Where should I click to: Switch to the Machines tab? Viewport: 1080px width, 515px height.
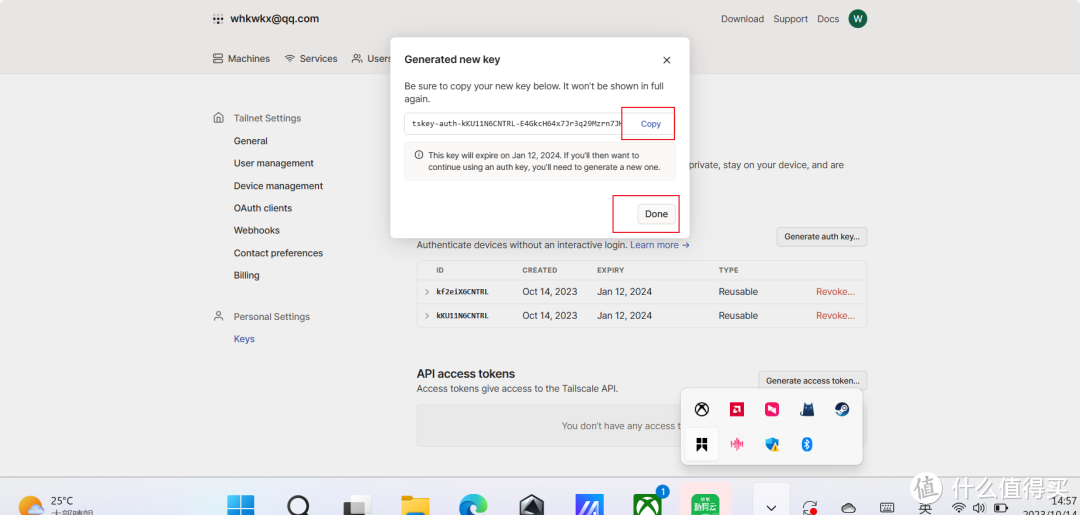tap(241, 59)
